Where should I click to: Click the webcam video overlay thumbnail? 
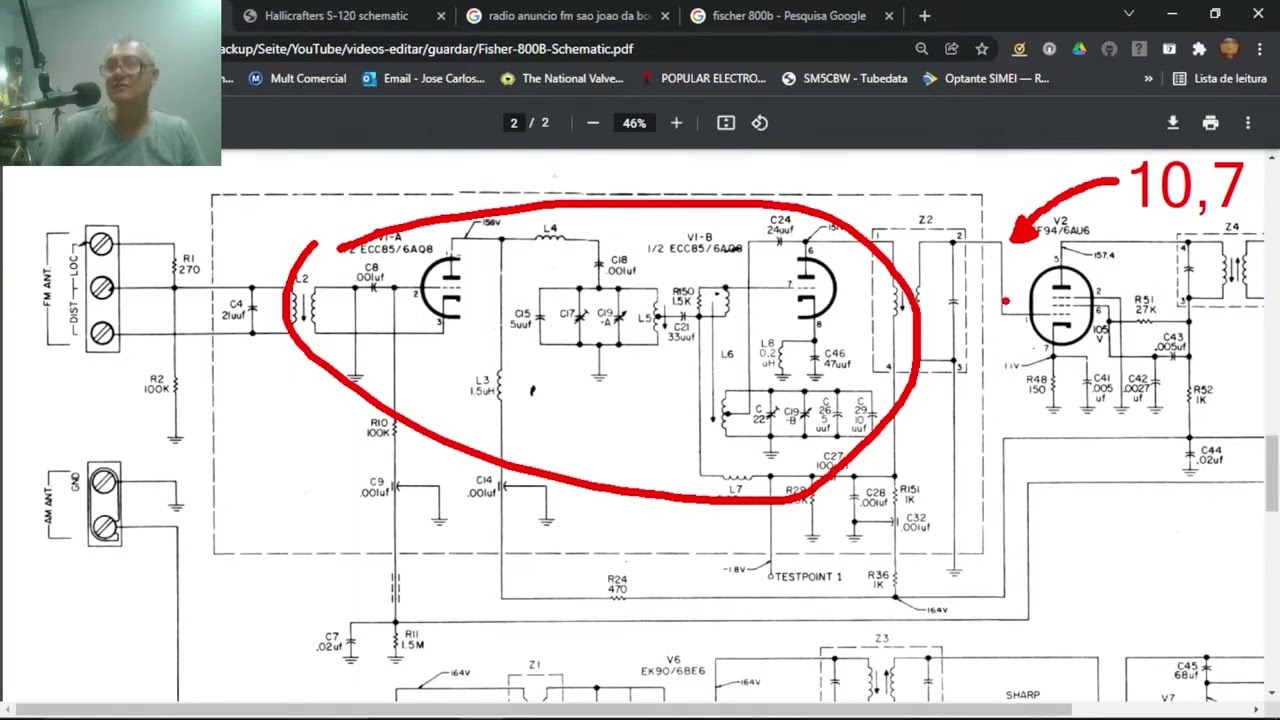tap(110, 82)
